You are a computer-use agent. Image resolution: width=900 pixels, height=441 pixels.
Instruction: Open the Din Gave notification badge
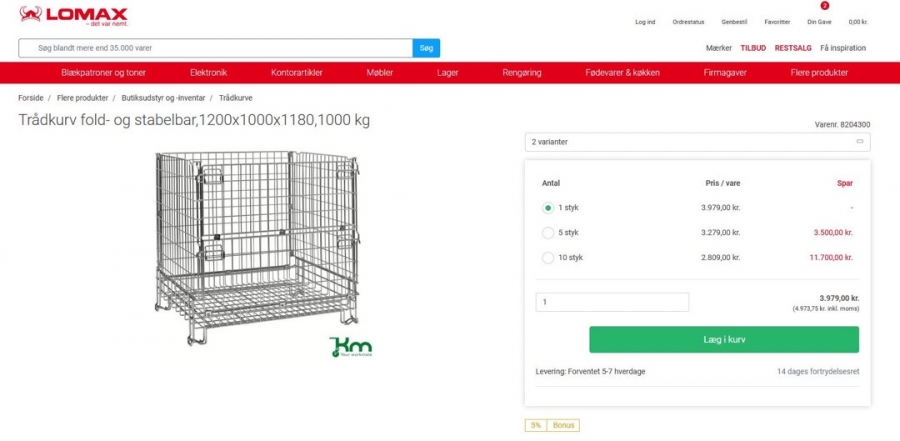click(825, 6)
